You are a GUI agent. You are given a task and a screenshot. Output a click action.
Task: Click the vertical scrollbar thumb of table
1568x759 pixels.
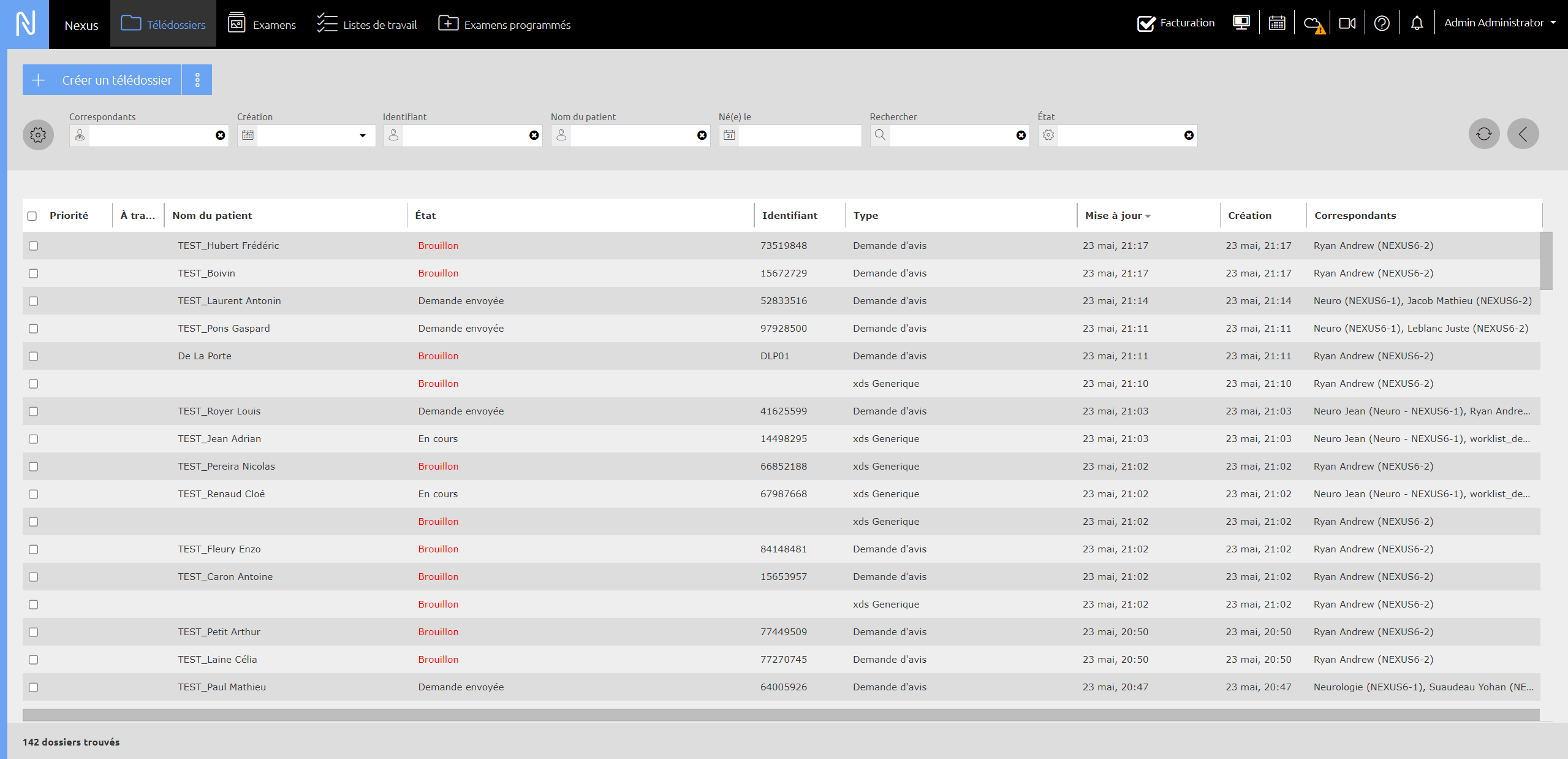point(1547,260)
